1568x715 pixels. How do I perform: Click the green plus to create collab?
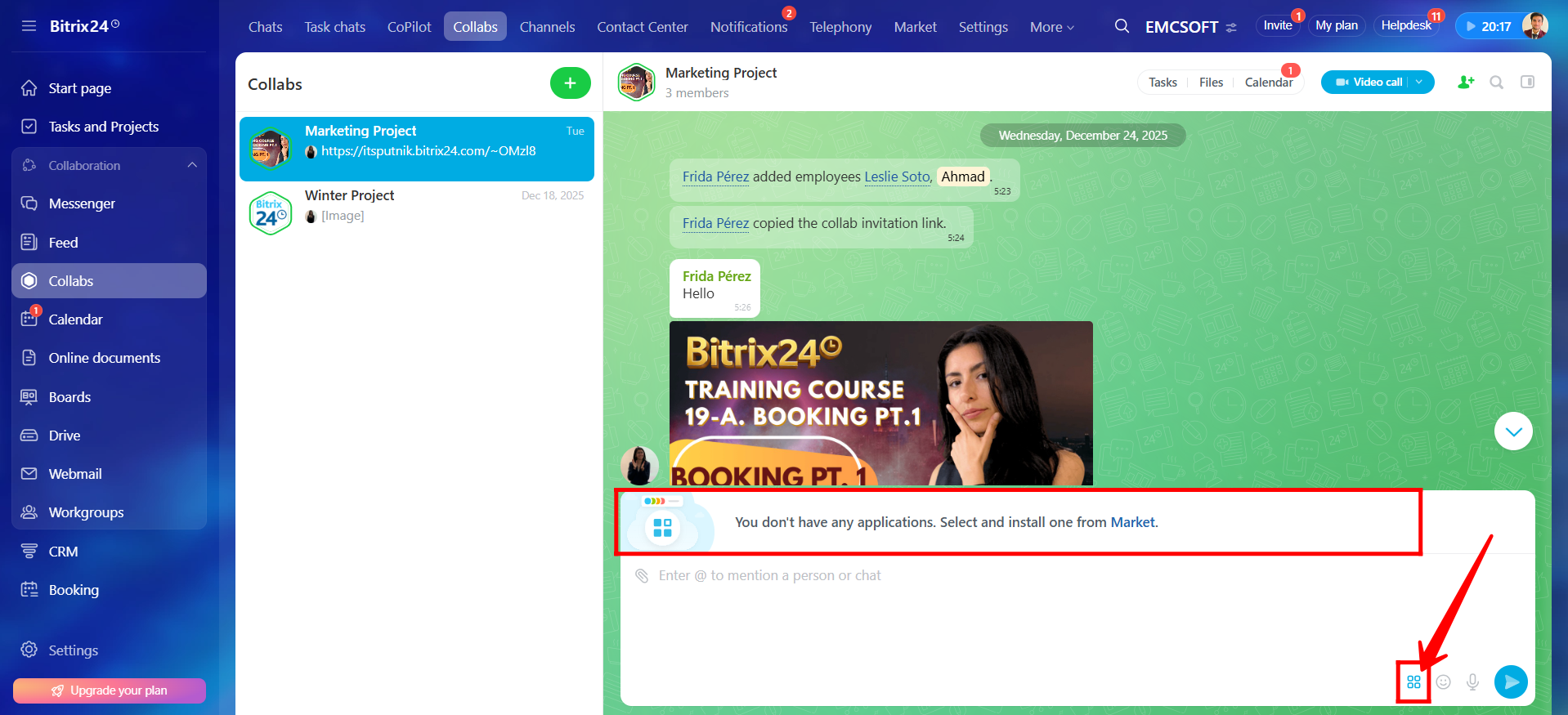click(570, 83)
